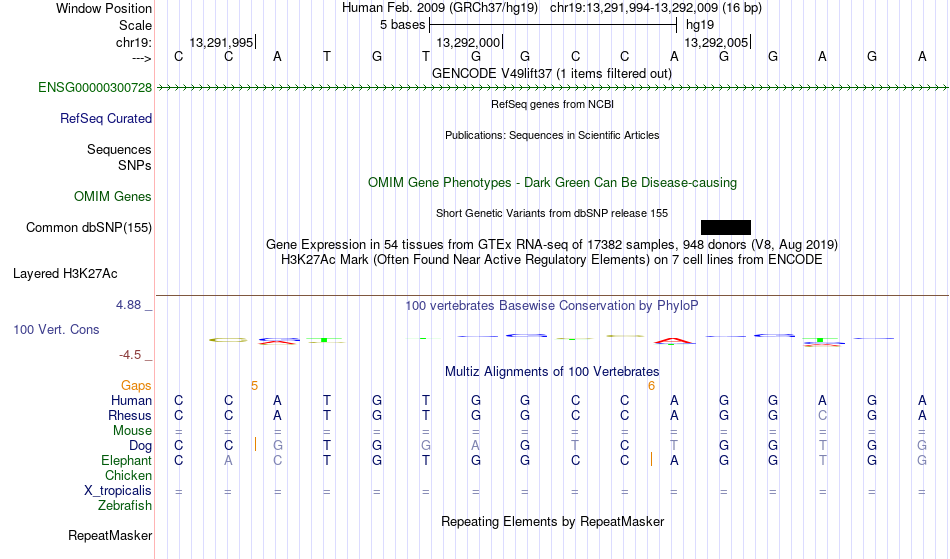Select the Dog alignment row label
Image resolution: width=950 pixels, height=559 pixels.
pyautogui.click(x=141, y=446)
